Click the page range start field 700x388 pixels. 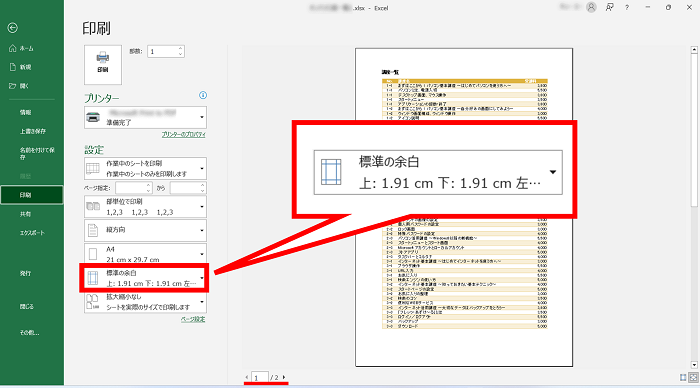[130, 188]
